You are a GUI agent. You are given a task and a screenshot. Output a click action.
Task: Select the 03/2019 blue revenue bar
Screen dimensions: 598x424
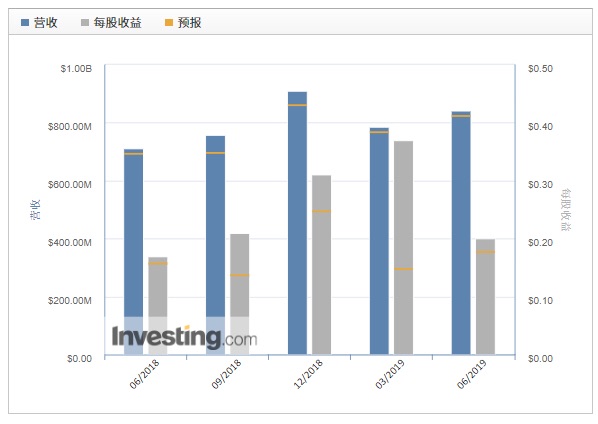(379, 241)
